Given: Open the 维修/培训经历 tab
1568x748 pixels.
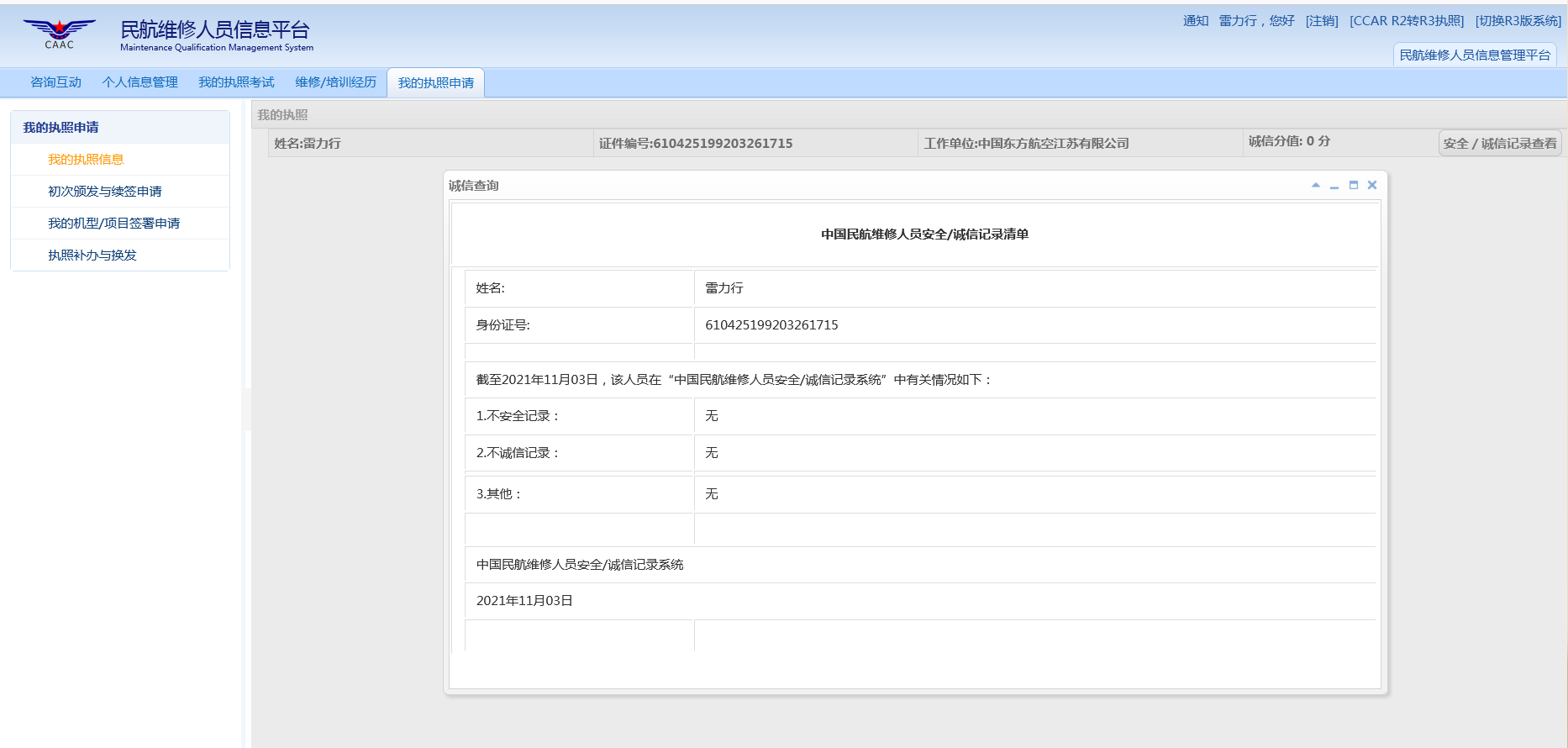Looking at the screenshot, I should point(335,82).
